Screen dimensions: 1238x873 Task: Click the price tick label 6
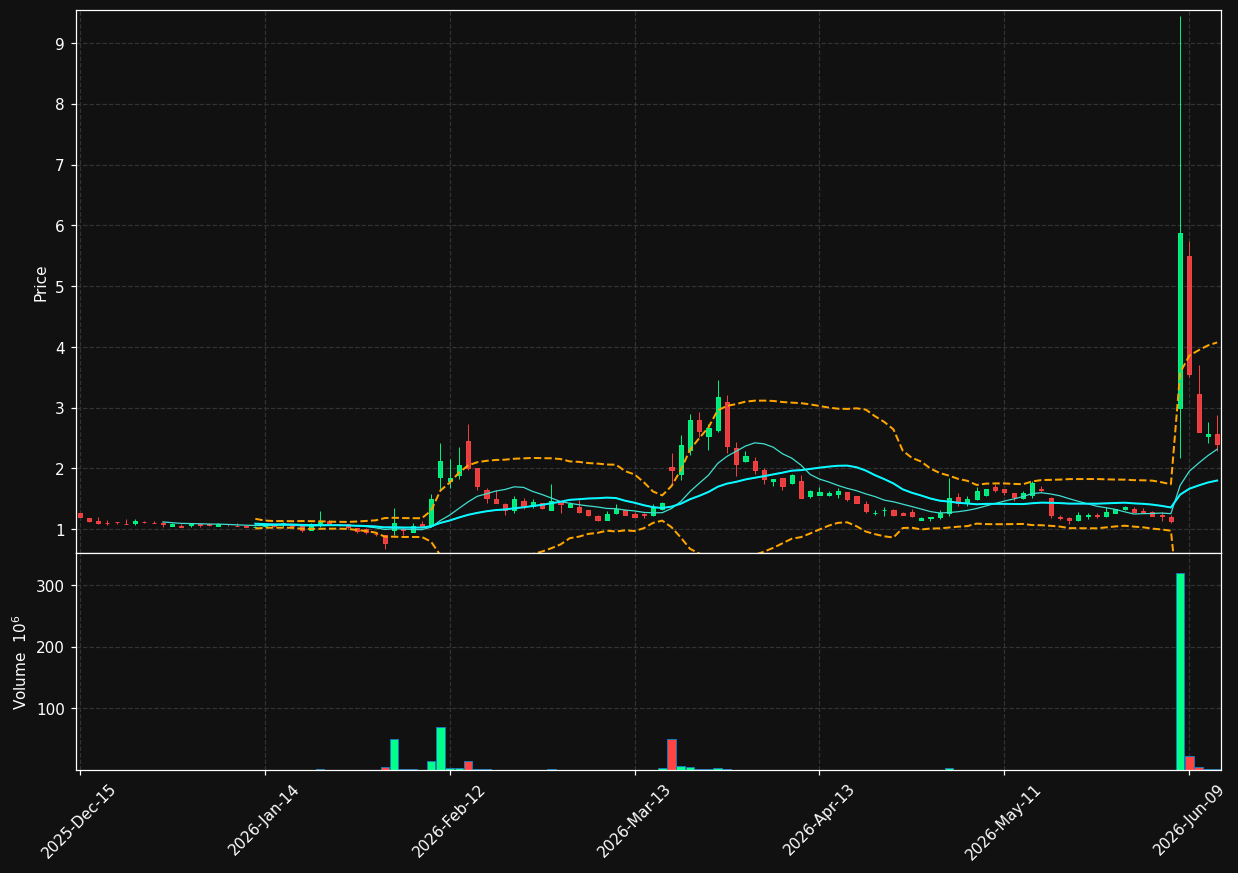pos(59,226)
